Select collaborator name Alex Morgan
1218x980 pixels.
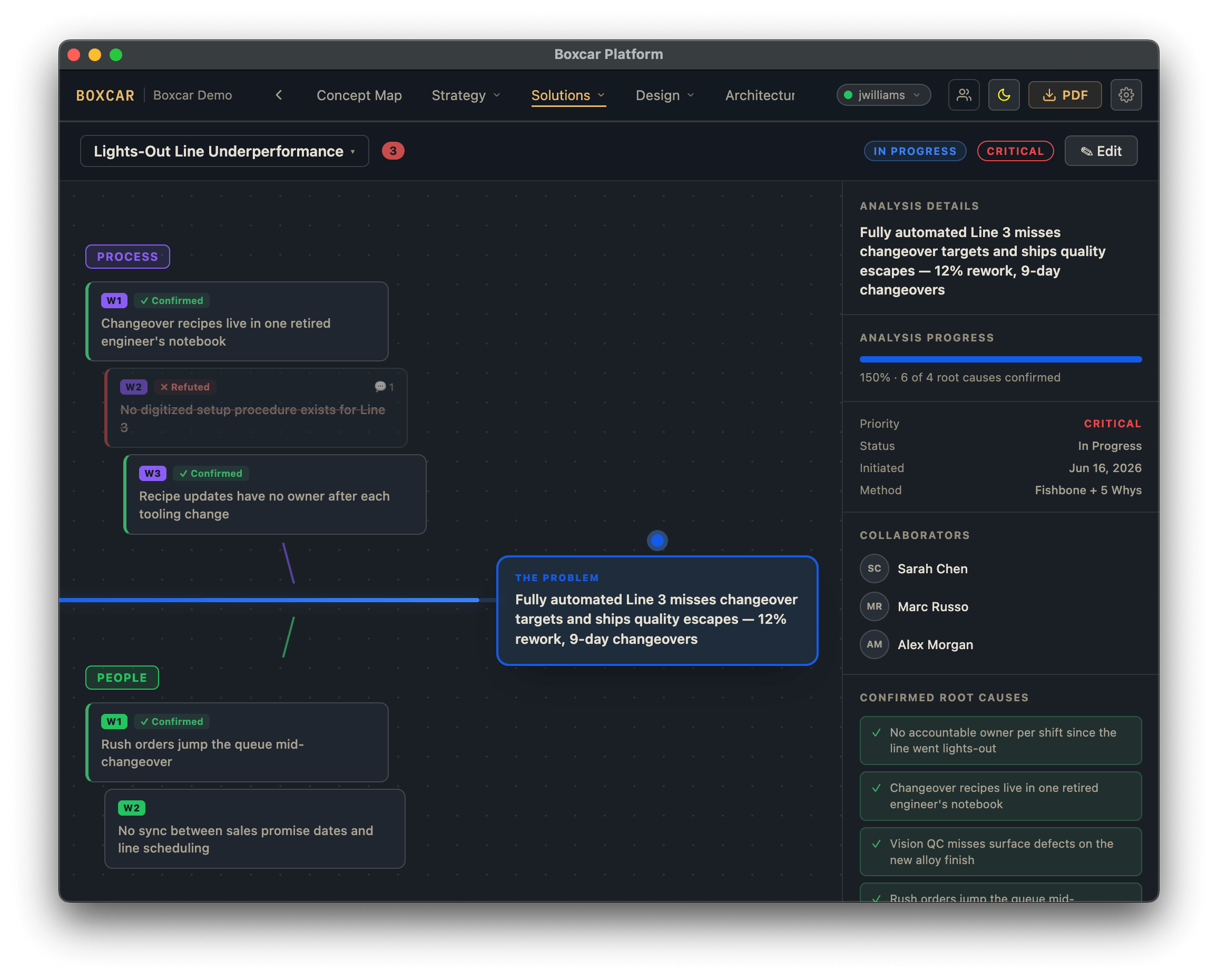pos(935,644)
